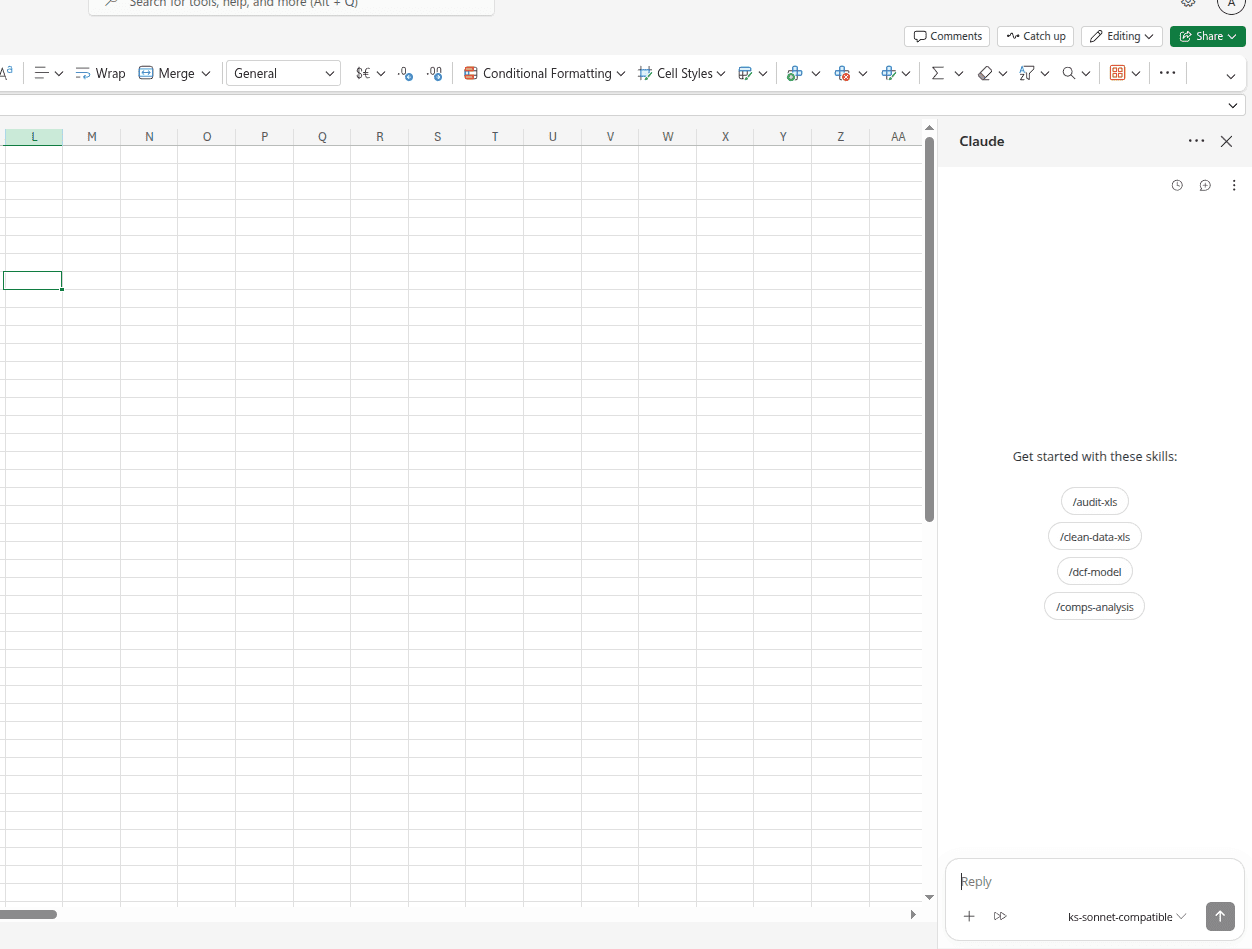Screen dimensions: 1252x949
Task: Select the /dcf-model skill
Action: tap(1095, 572)
